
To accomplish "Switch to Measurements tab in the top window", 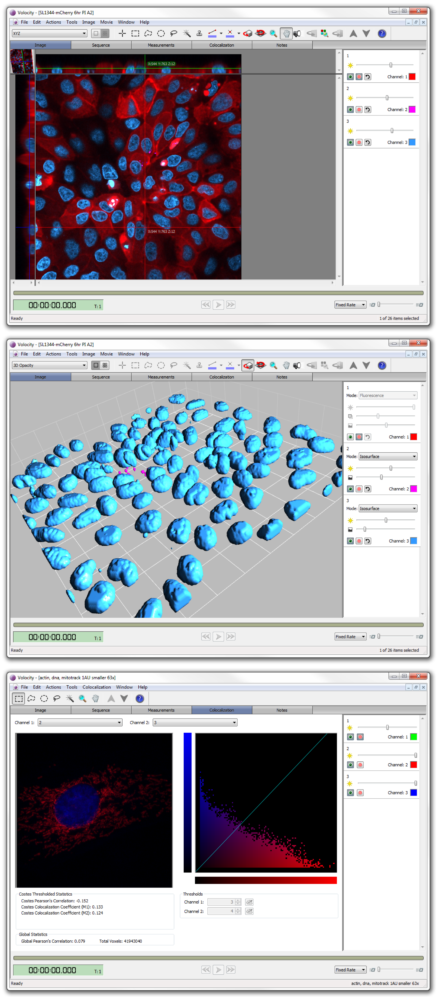I will 161,45.
